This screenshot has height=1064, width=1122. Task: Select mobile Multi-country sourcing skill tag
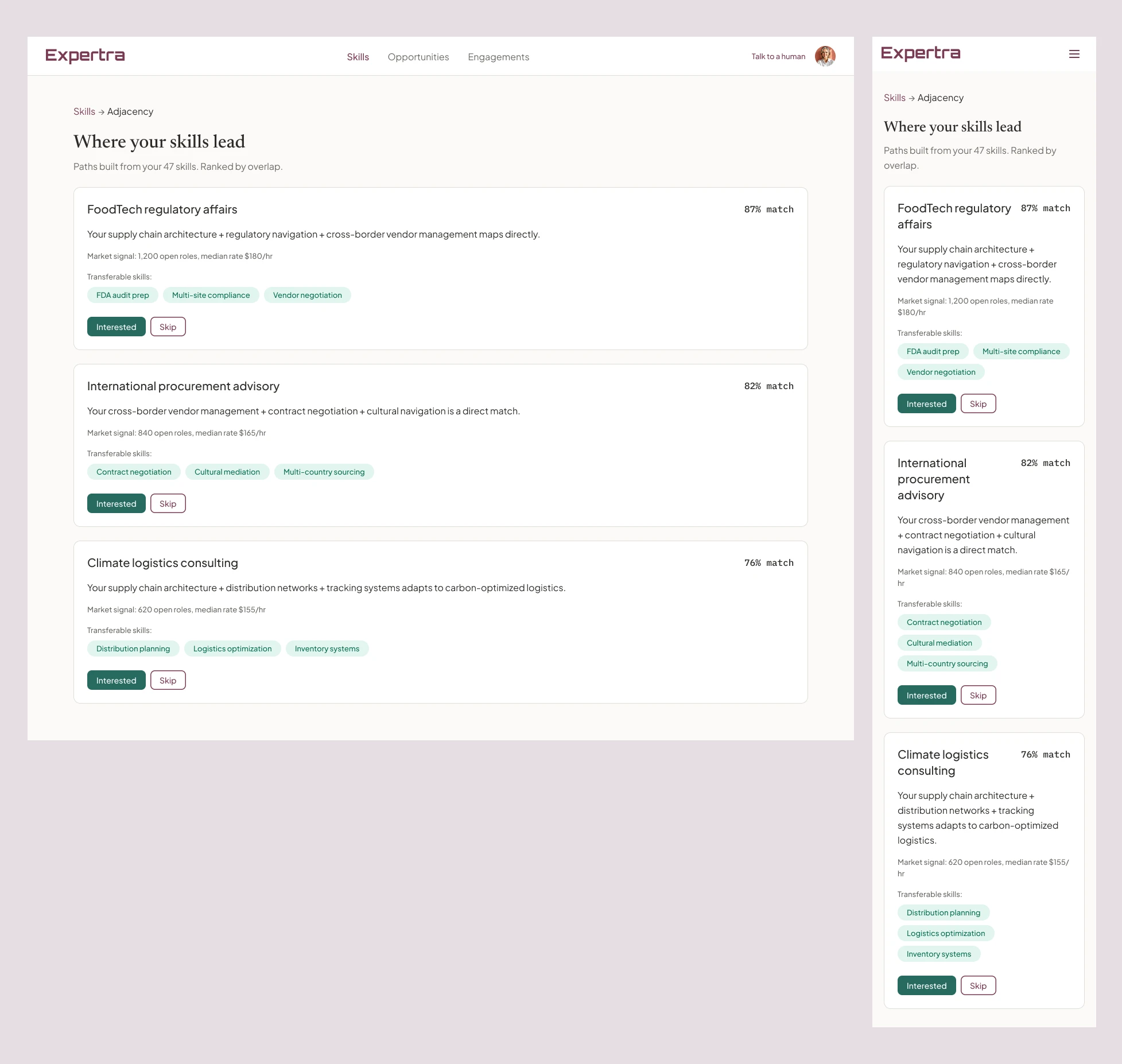(x=947, y=663)
